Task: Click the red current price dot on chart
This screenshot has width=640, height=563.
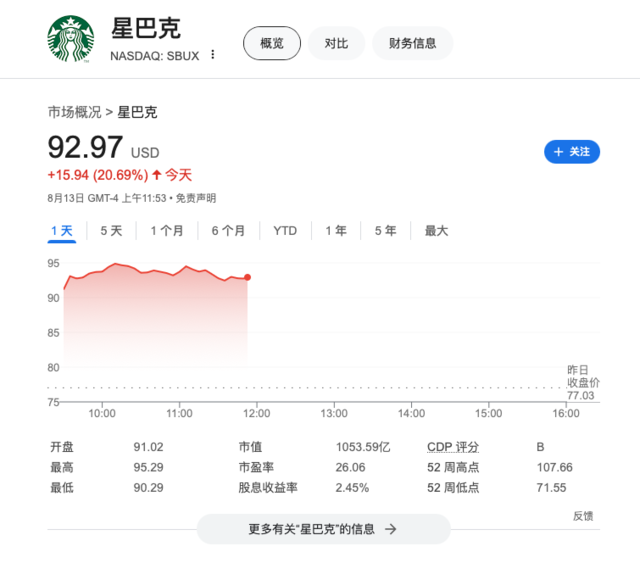Action: coord(247,277)
